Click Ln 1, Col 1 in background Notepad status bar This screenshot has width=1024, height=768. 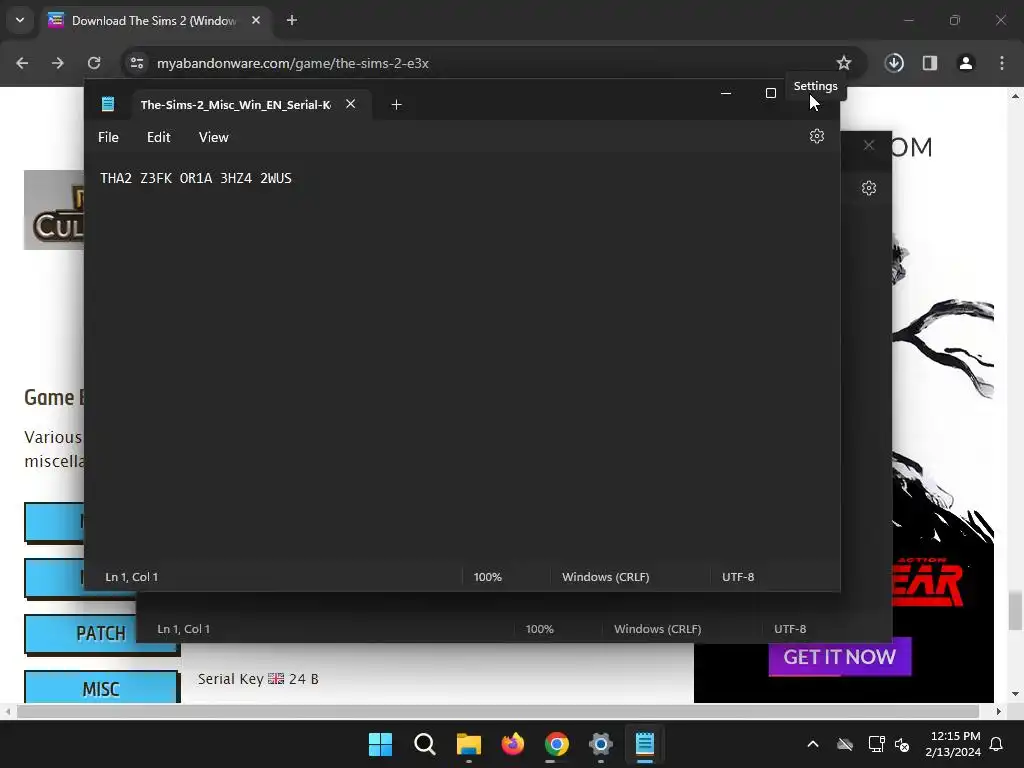(x=184, y=629)
